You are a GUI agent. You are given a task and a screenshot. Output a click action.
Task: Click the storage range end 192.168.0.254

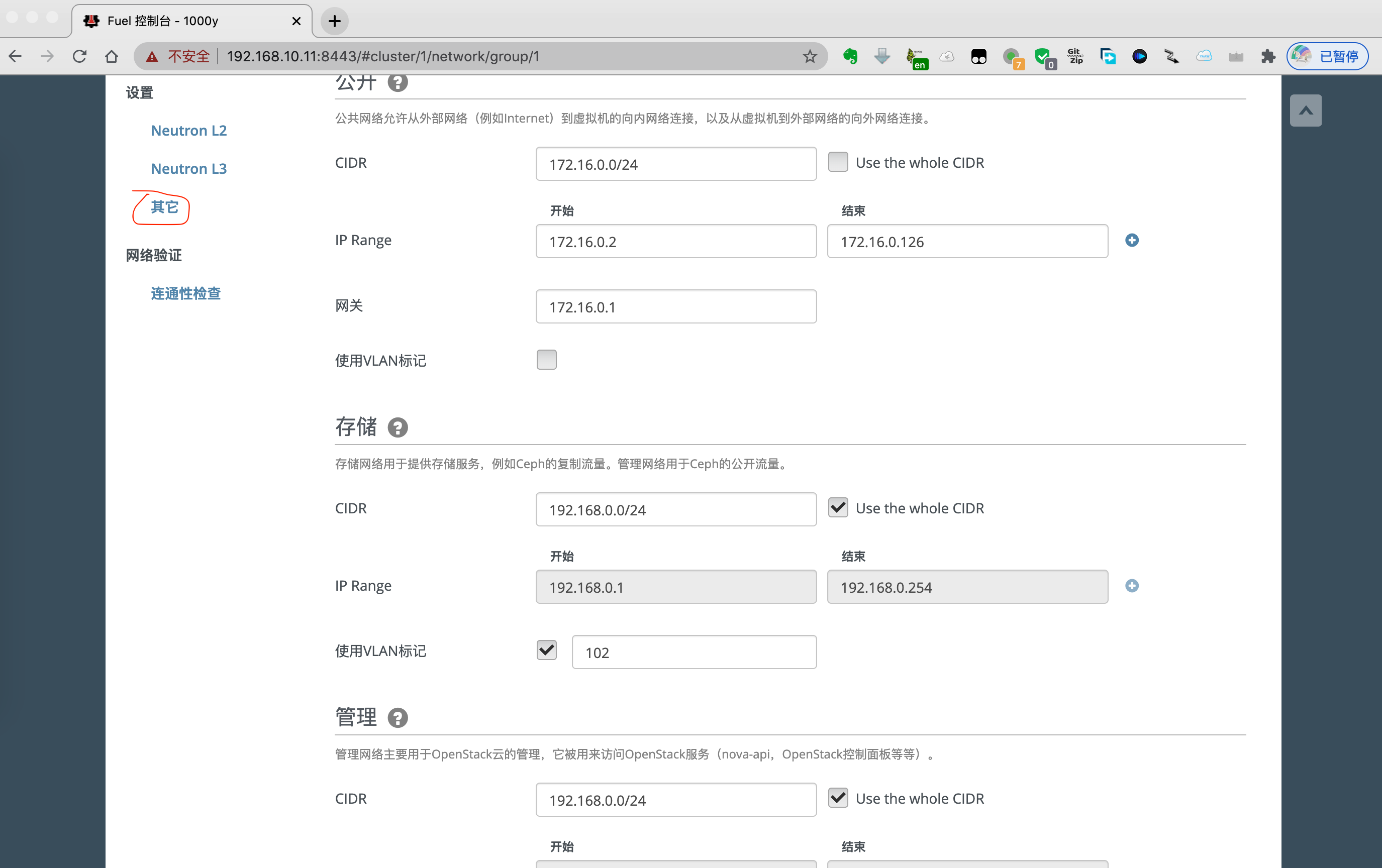click(x=967, y=587)
